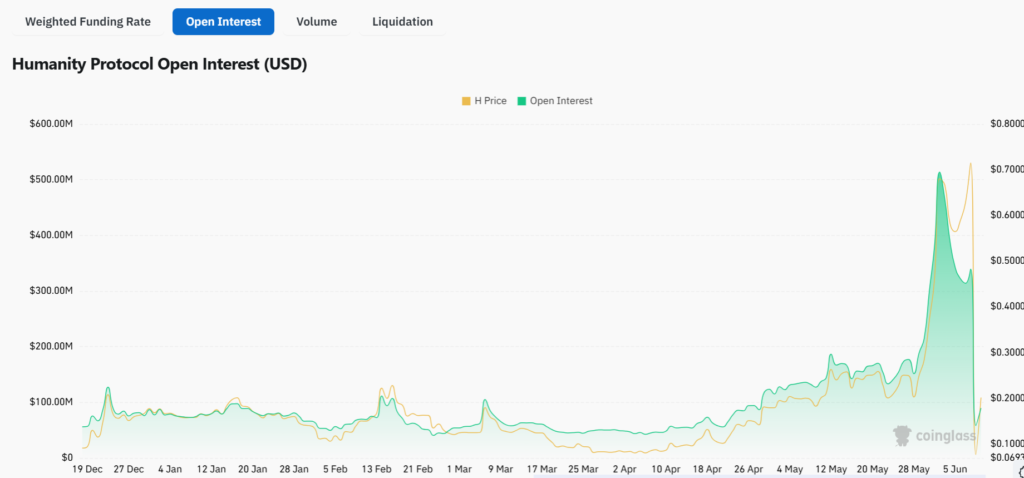The height and width of the screenshot is (478, 1024).
Task: Click the 5 Jun date label
Action: point(955,469)
